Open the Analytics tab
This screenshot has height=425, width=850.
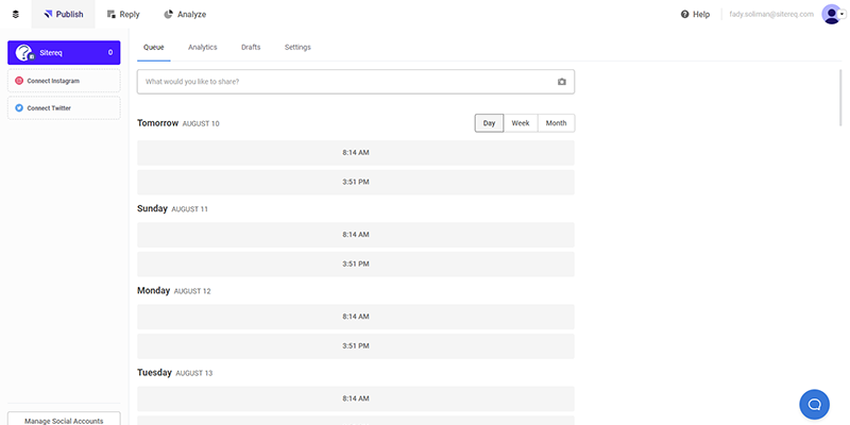[x=202, y=47]
